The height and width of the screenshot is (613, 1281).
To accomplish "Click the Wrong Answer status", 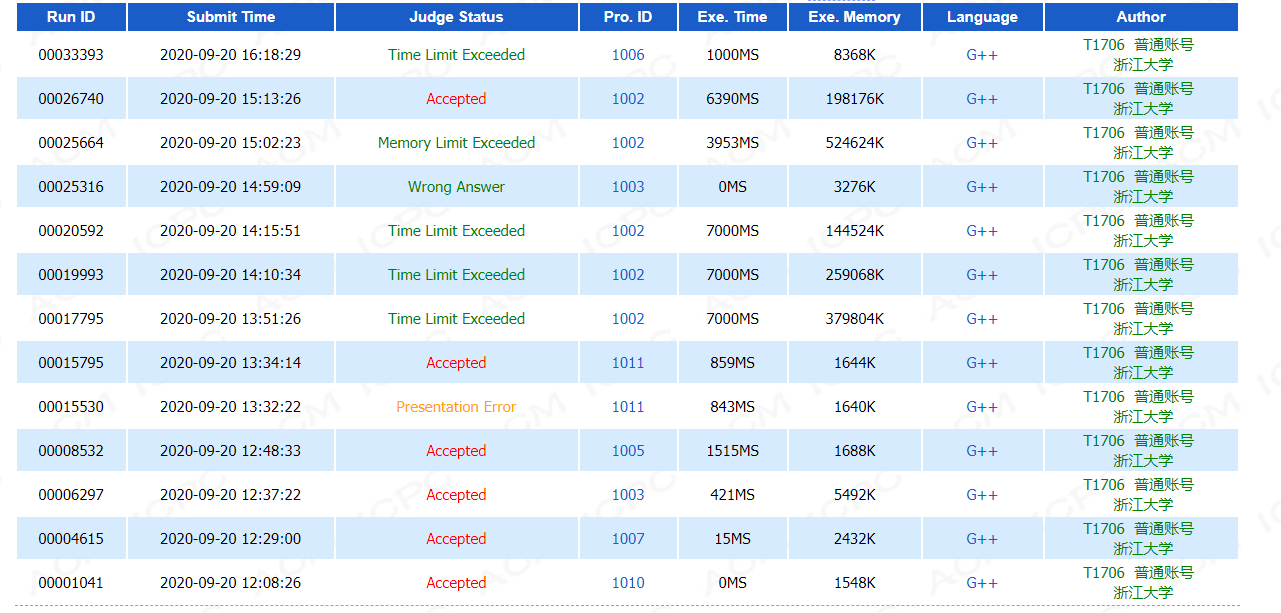I will click(456, 187).
